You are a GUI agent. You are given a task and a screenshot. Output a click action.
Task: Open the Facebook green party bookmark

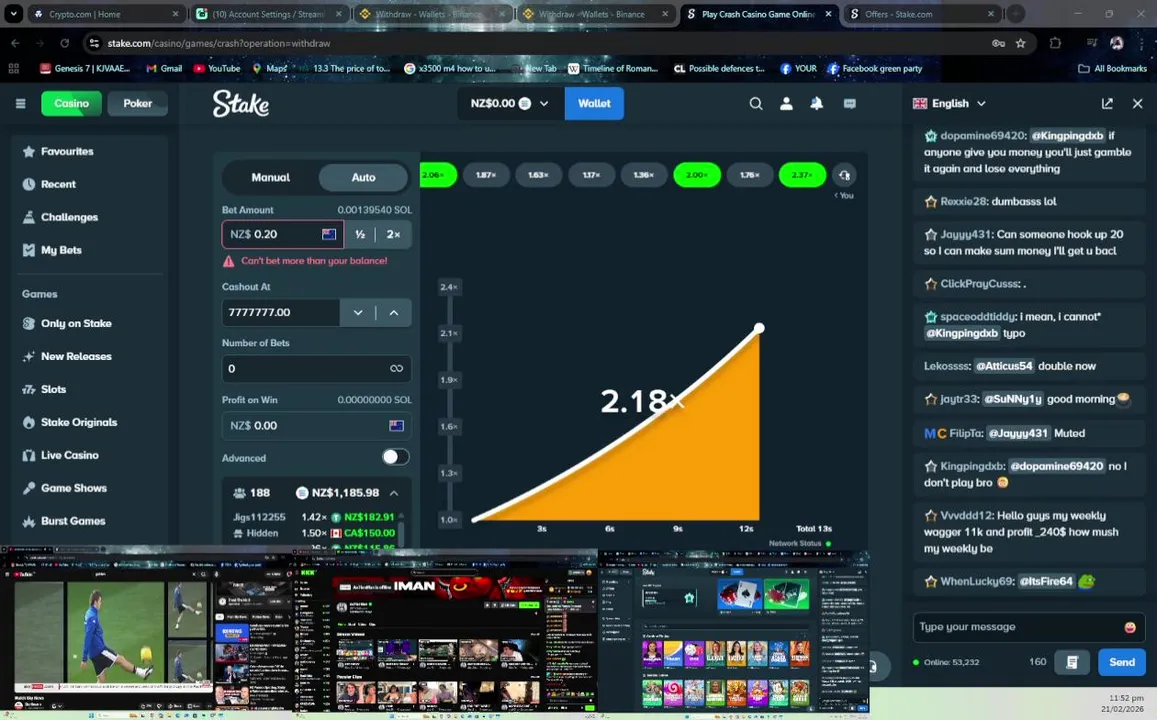[x=875, y=69]
